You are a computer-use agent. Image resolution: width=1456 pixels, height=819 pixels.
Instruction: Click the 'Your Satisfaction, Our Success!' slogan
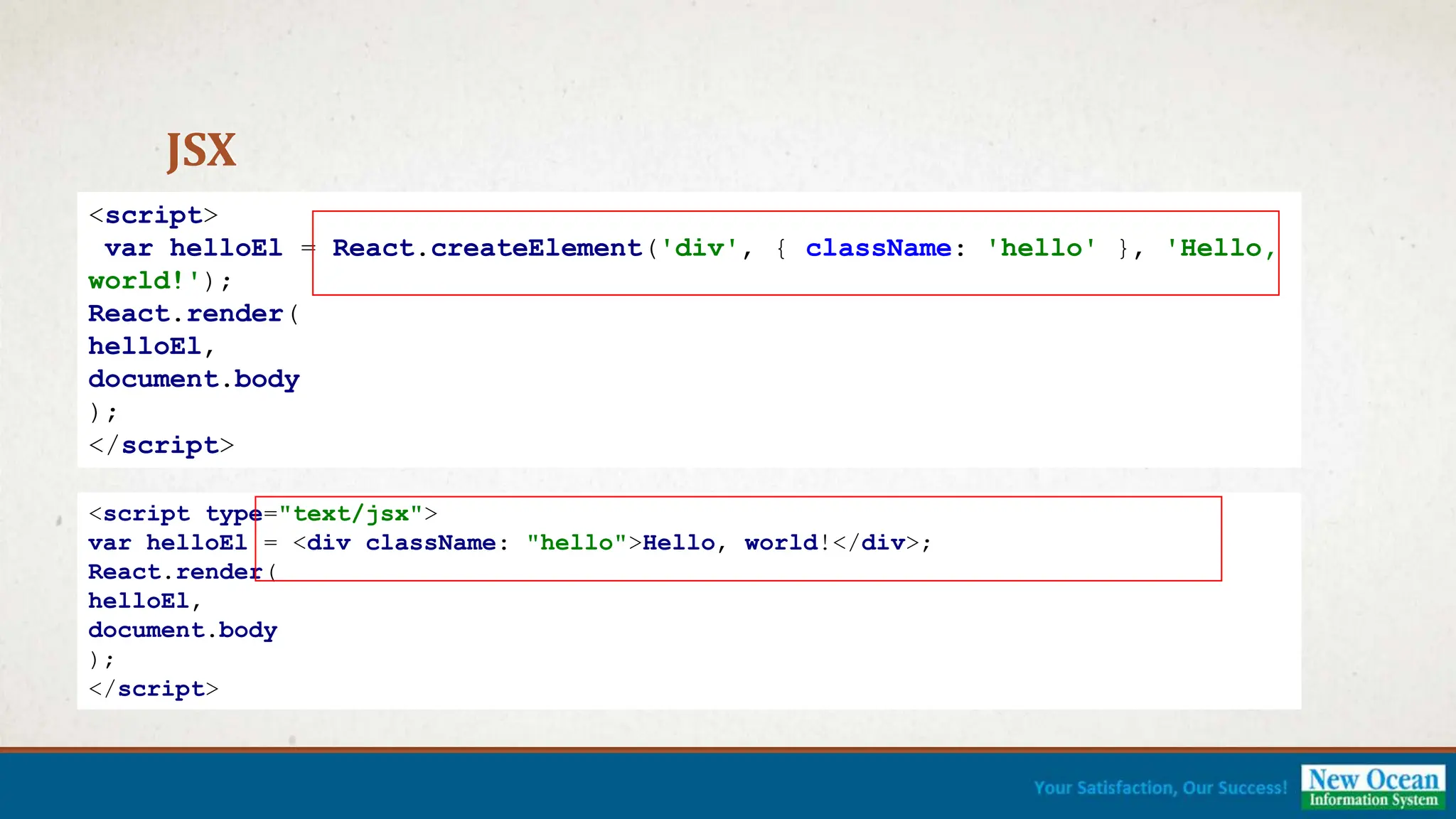1160,788
